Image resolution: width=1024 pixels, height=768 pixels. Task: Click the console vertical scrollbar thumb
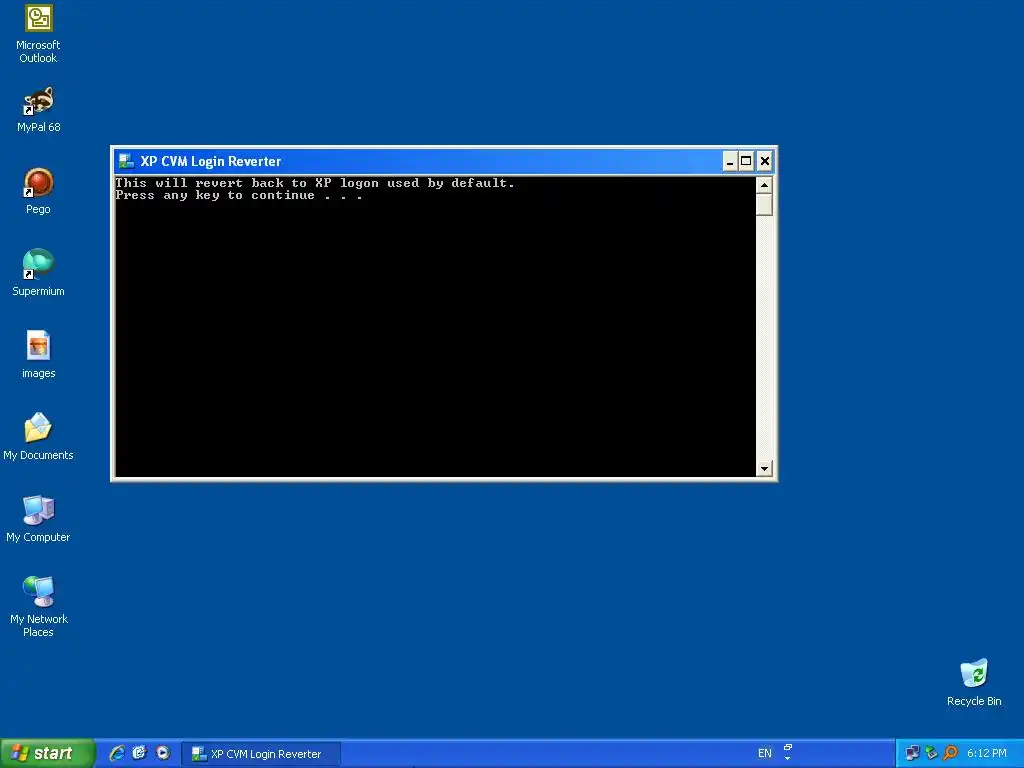pyautogui.click(x=764, y=204)
